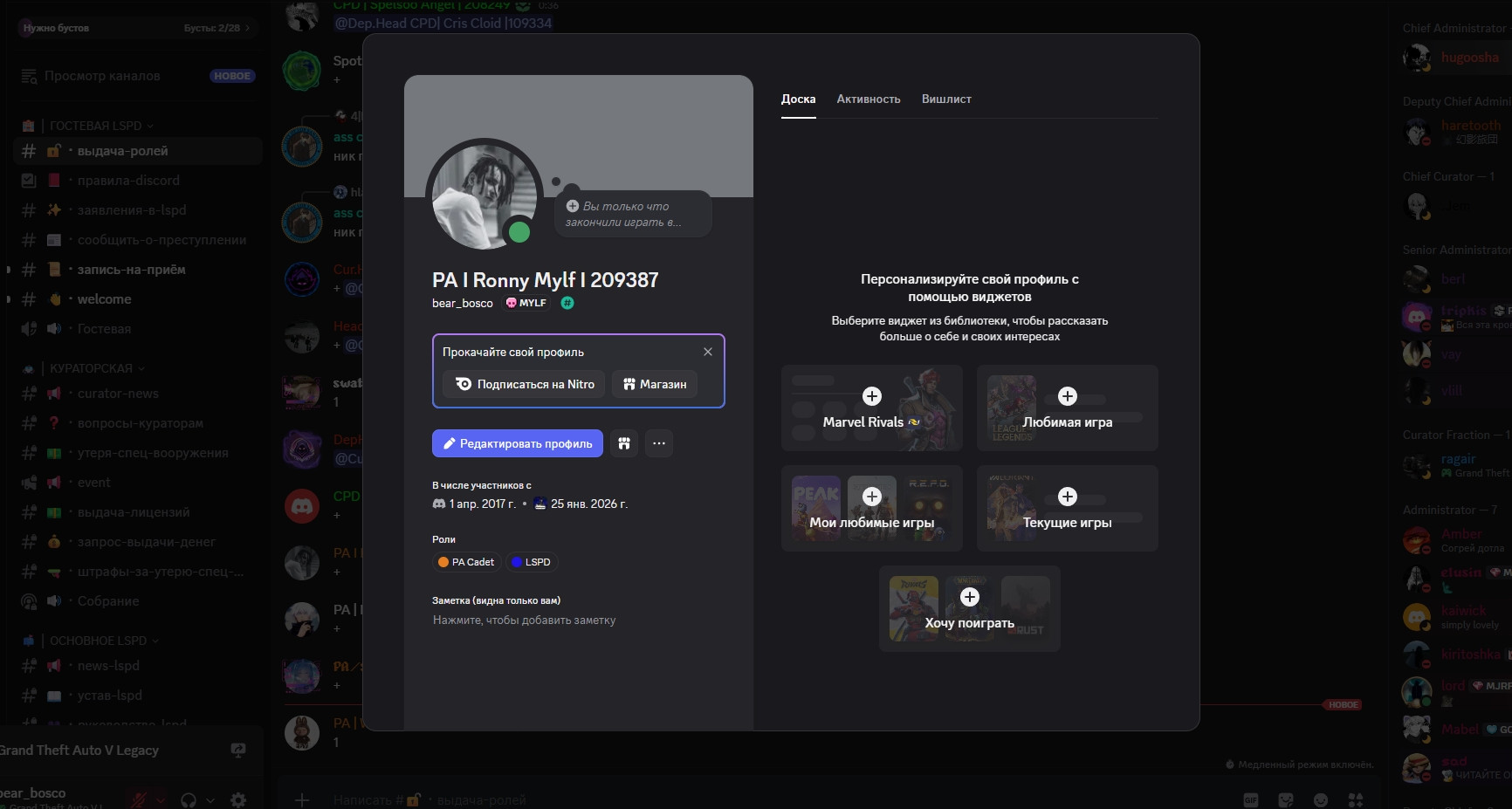Screen dimensions: 1512x809
Task: Open the выдача-ролей channel
Action: [138, 151]
